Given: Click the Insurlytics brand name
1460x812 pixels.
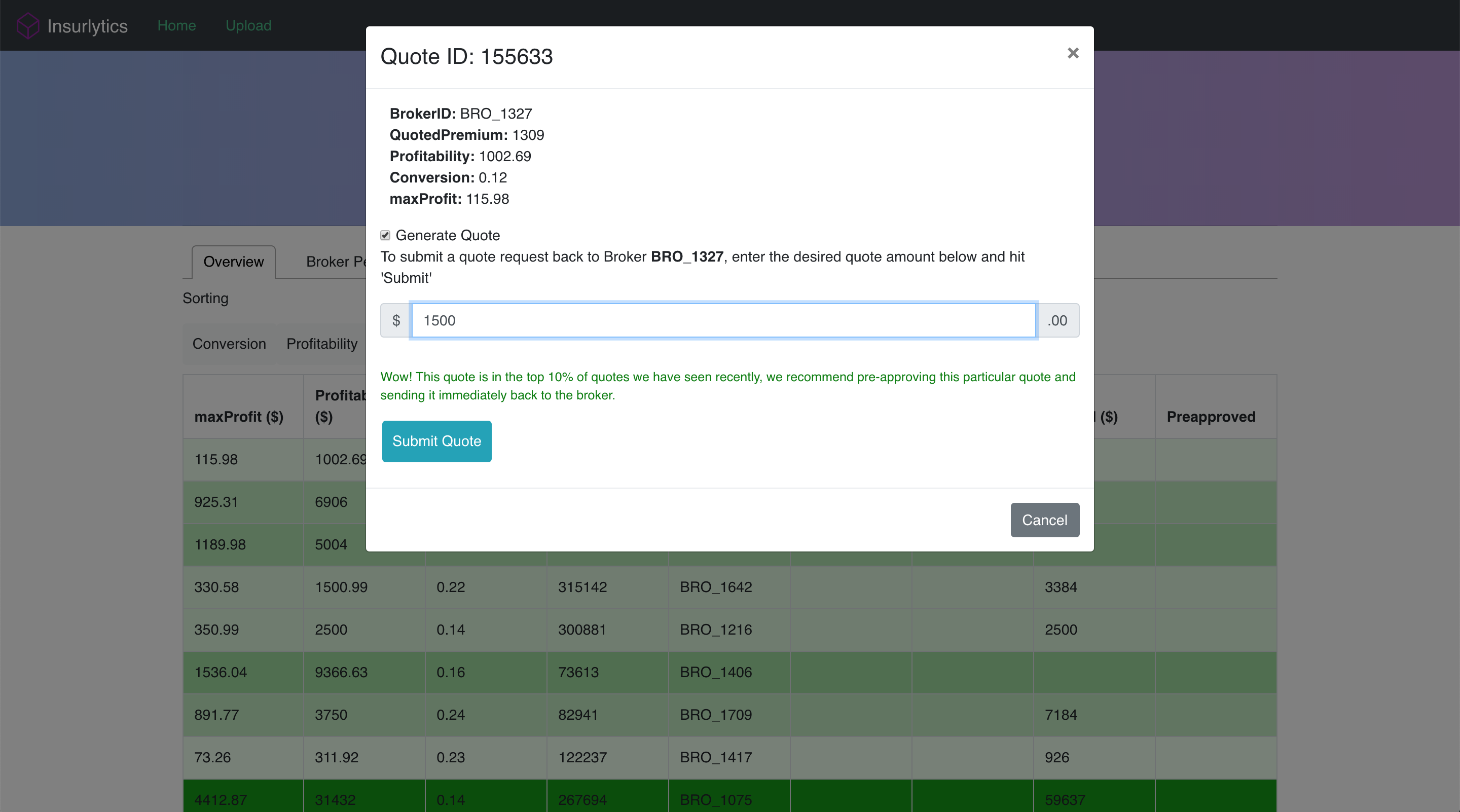Looking at the screenshot, I should [87, 26].
